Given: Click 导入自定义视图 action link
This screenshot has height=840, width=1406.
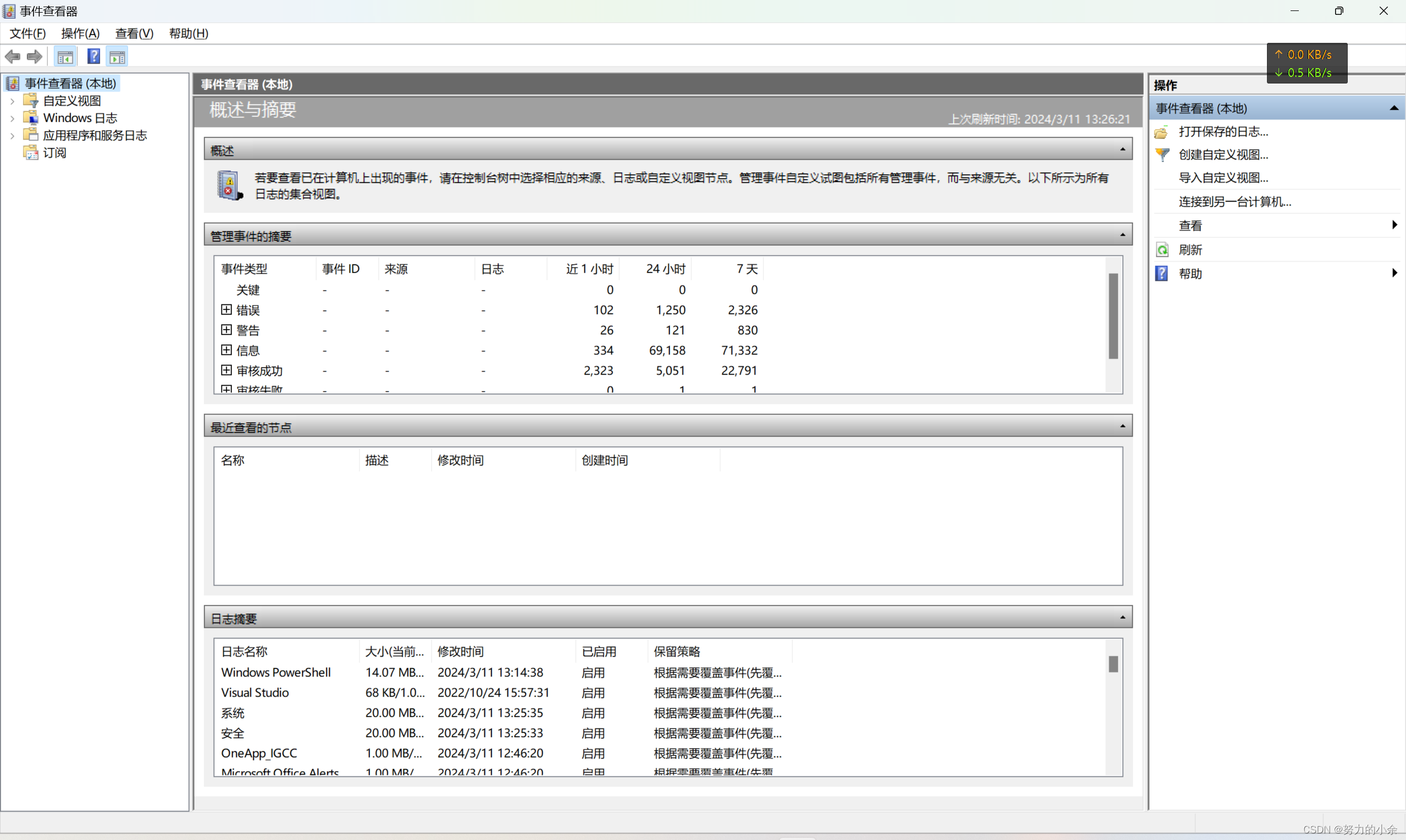Looking at the screenshot, I should [1223, 178].
